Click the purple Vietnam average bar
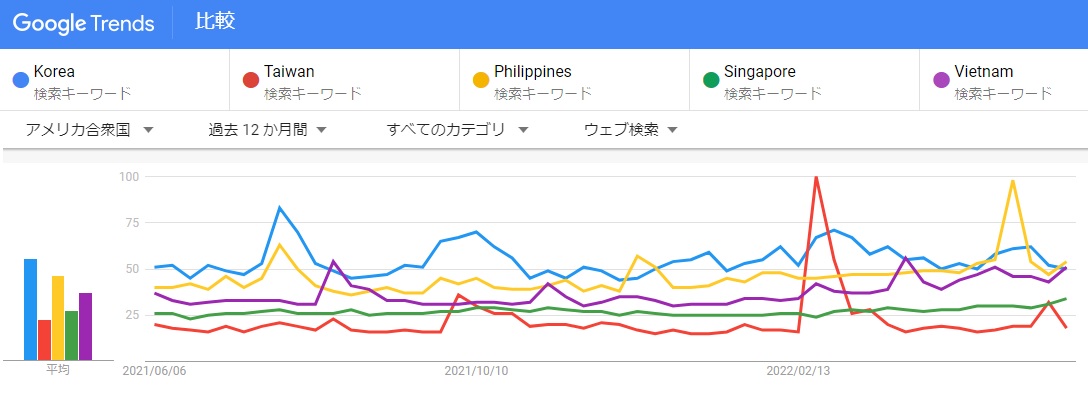 tap(85, 326)
